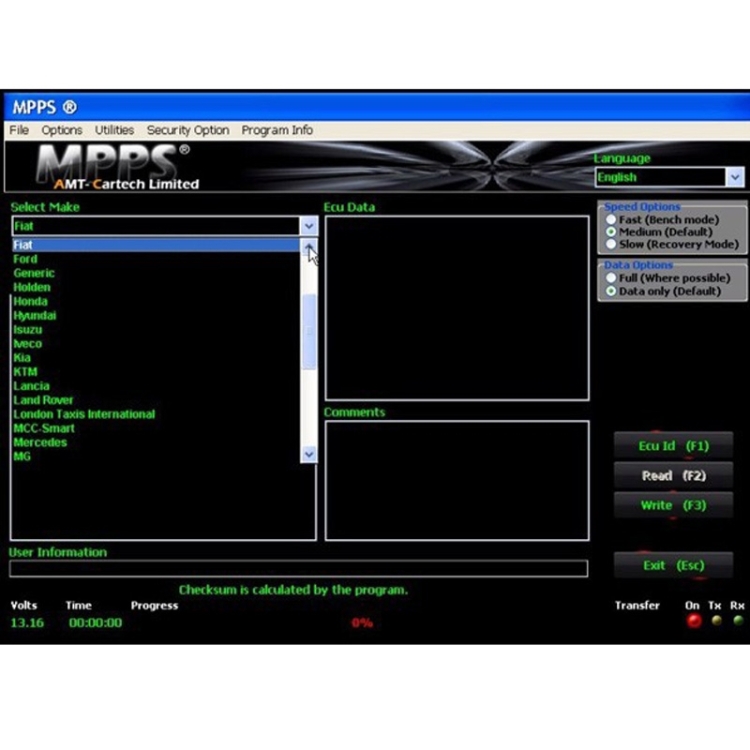Click the User Information text field
Screen dimensions: 750x750
tap(298, 569)
